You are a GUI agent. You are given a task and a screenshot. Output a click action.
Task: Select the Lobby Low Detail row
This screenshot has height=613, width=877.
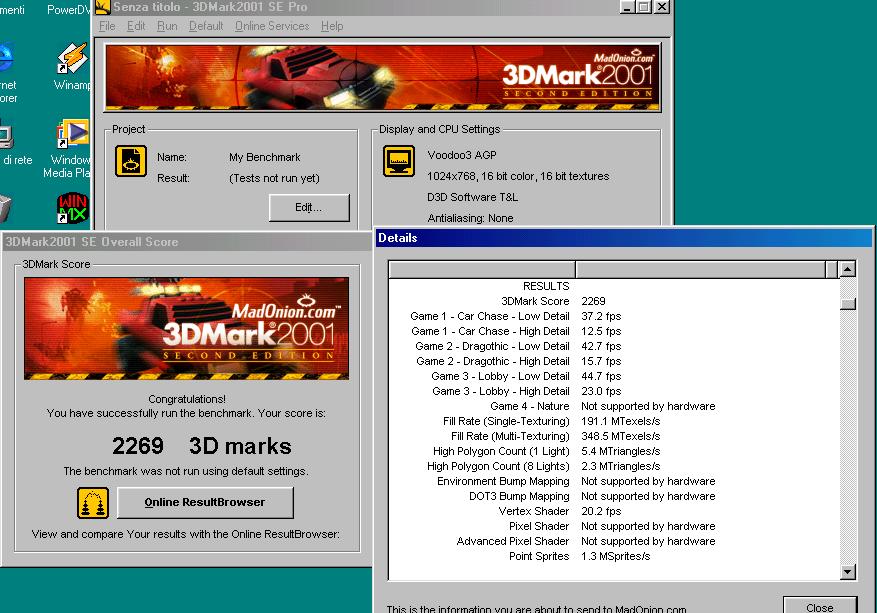(614, 376)
